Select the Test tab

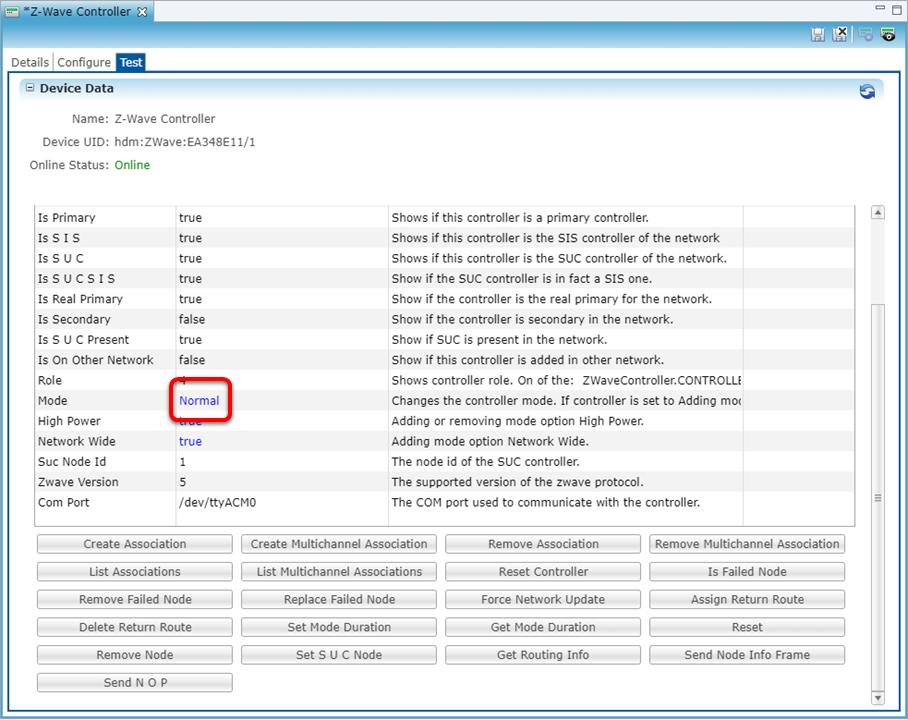pyautogui.click(x=131, y=62)
